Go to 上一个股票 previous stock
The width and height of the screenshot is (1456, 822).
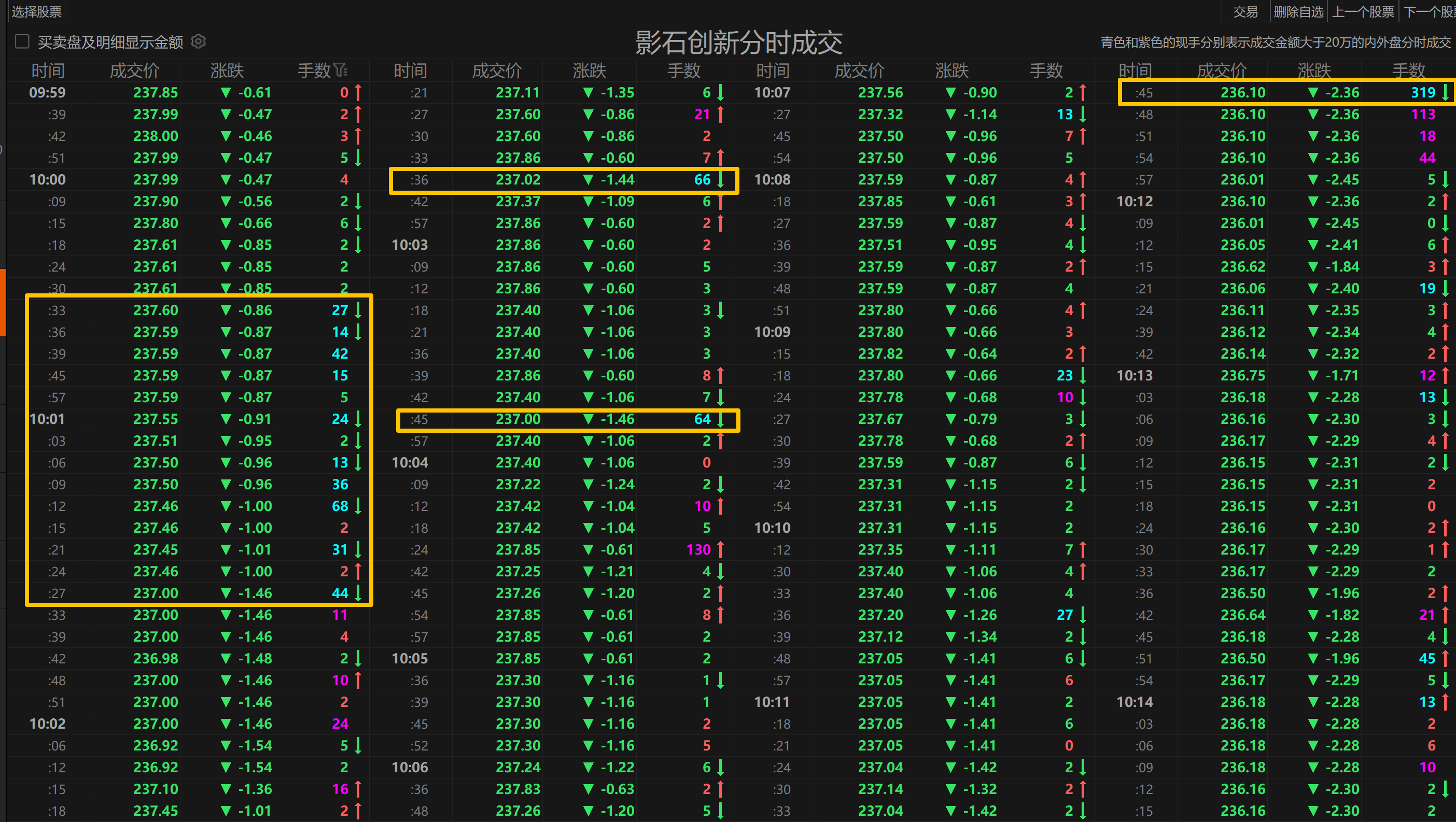click(1363, 11)
